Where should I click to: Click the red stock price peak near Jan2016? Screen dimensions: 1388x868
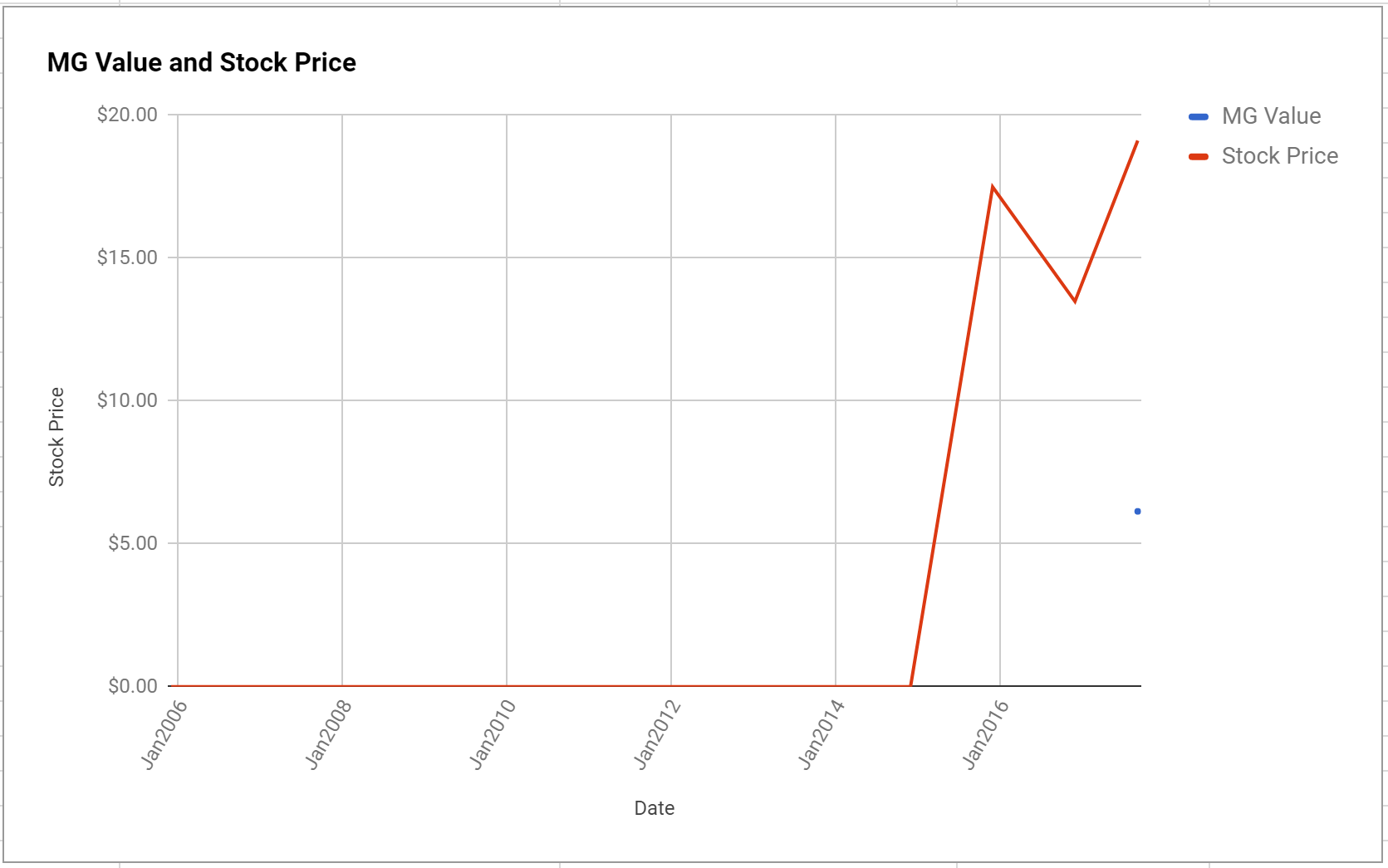[993, 187]
